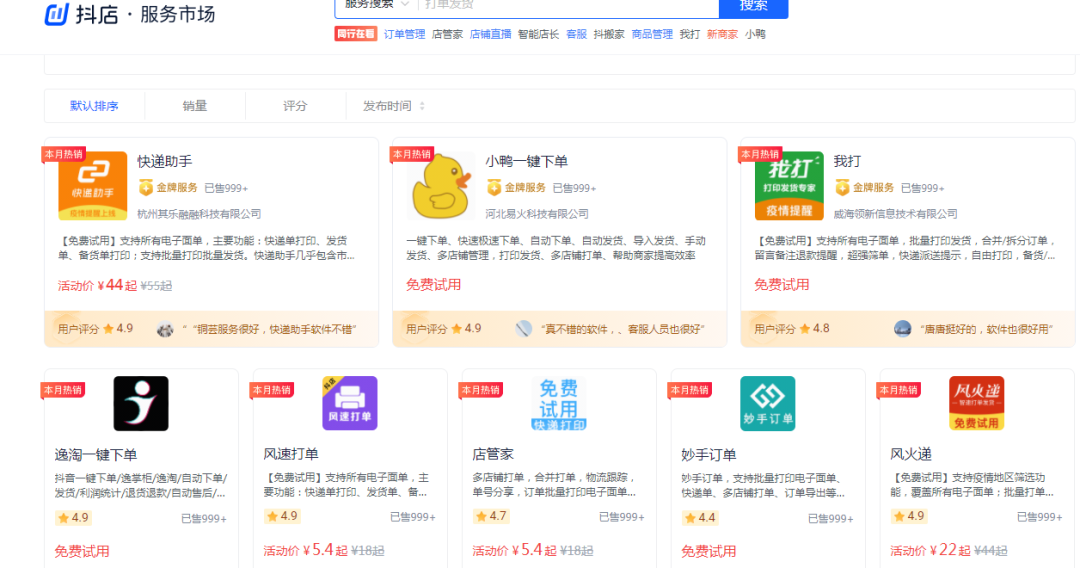Click 免费试用 on 小鸭一键下单 card
1080x568 pixels.
click(433, 285)
